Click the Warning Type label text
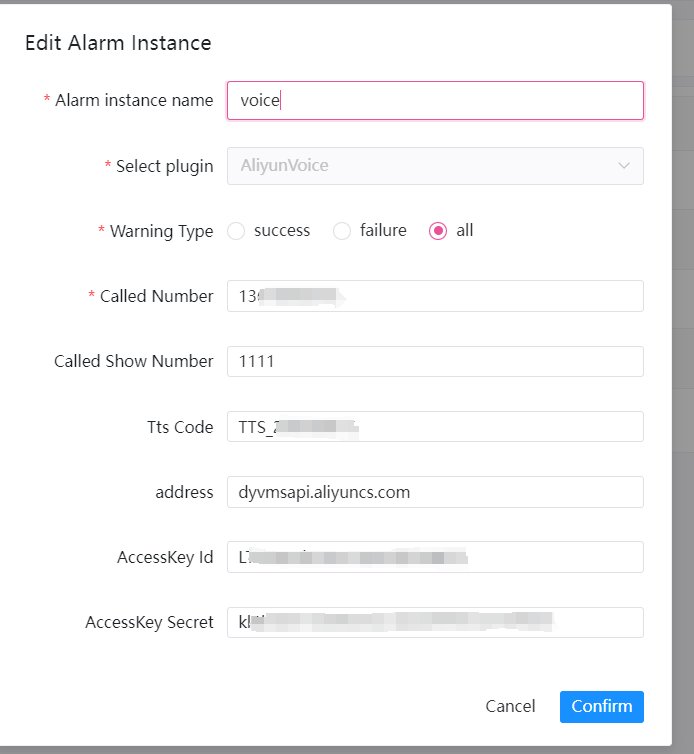Image resolution: width=694 pixels, height=754 pixels. [161, 231]
